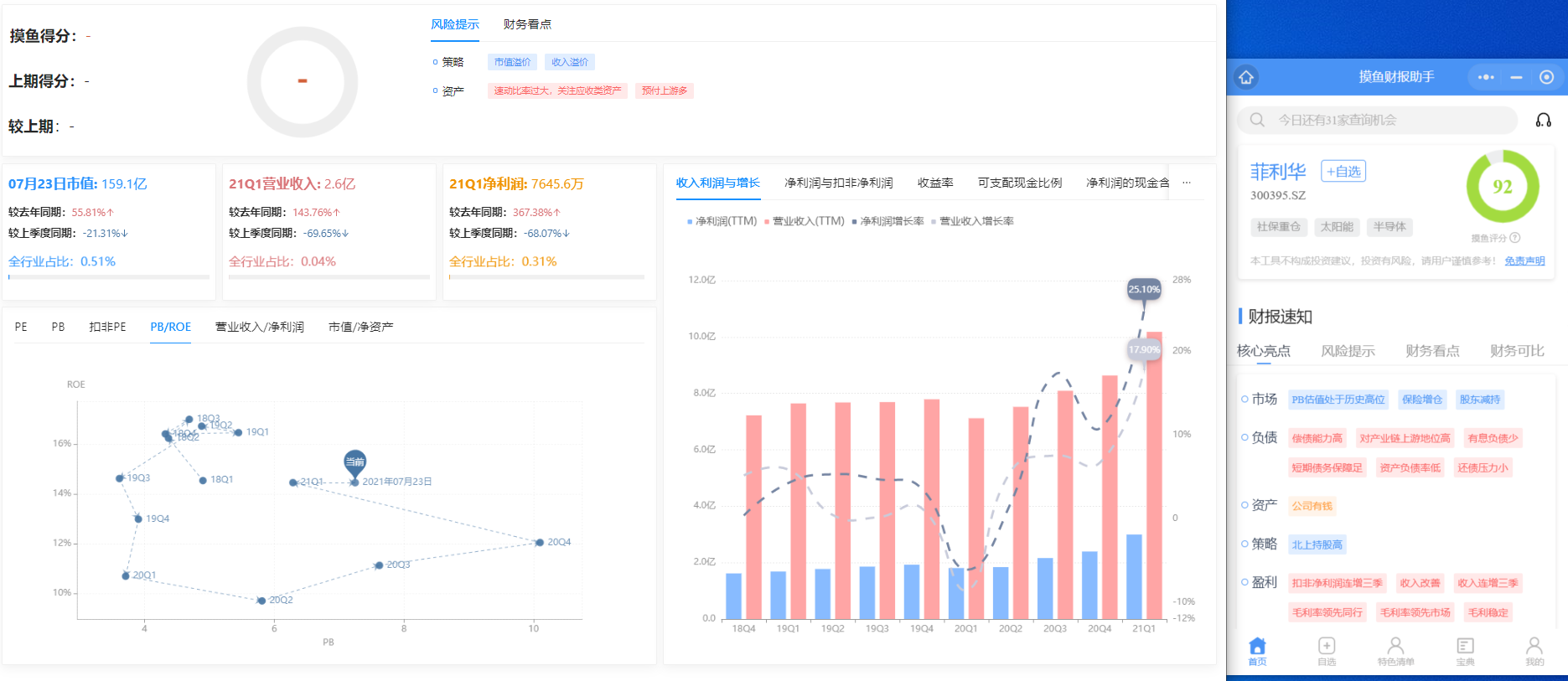Open the 免责声明 link
This screenshot has height=681, width=1568.
tap(1524, 261)
